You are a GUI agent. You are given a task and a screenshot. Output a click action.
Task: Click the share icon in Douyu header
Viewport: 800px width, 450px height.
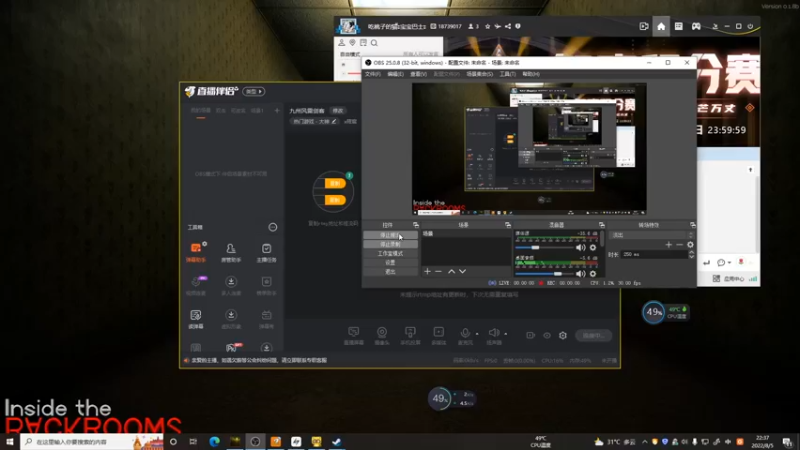pyautogui.click(x=508, y=26)
